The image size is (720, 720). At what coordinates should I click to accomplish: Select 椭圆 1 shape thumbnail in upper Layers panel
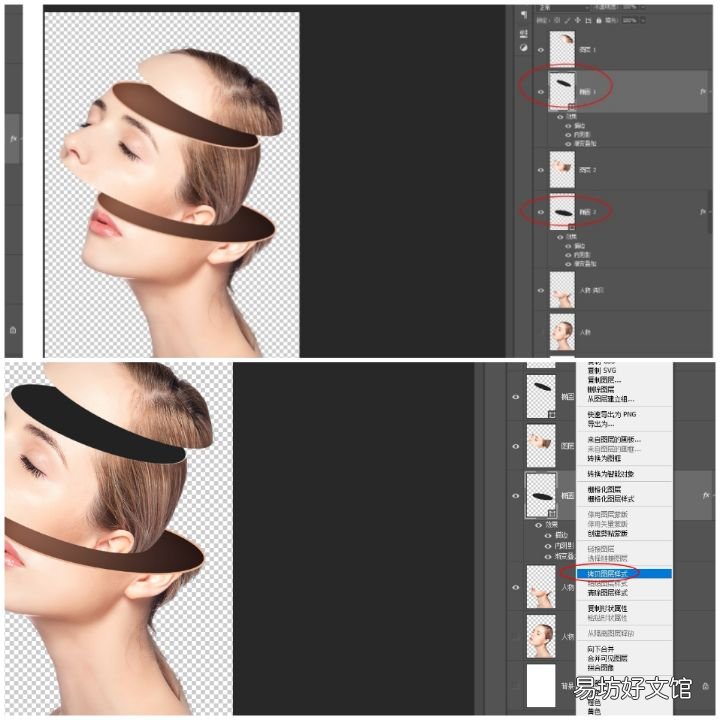pyautogui.click(x=562, y=91)
